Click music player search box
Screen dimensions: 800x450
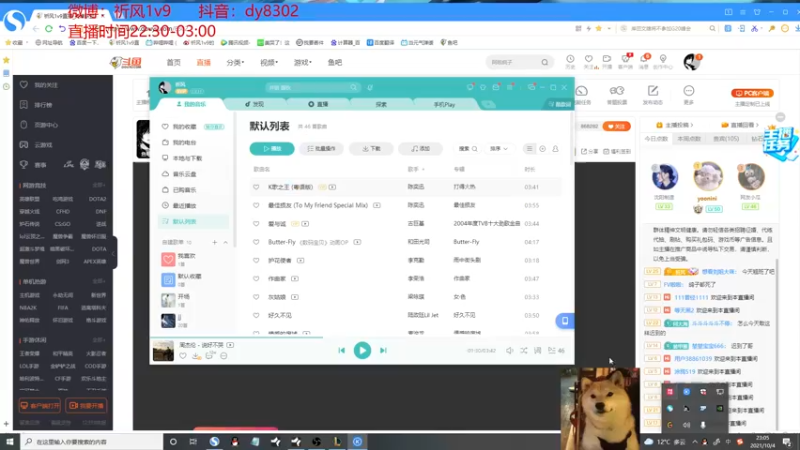point(312,88)
